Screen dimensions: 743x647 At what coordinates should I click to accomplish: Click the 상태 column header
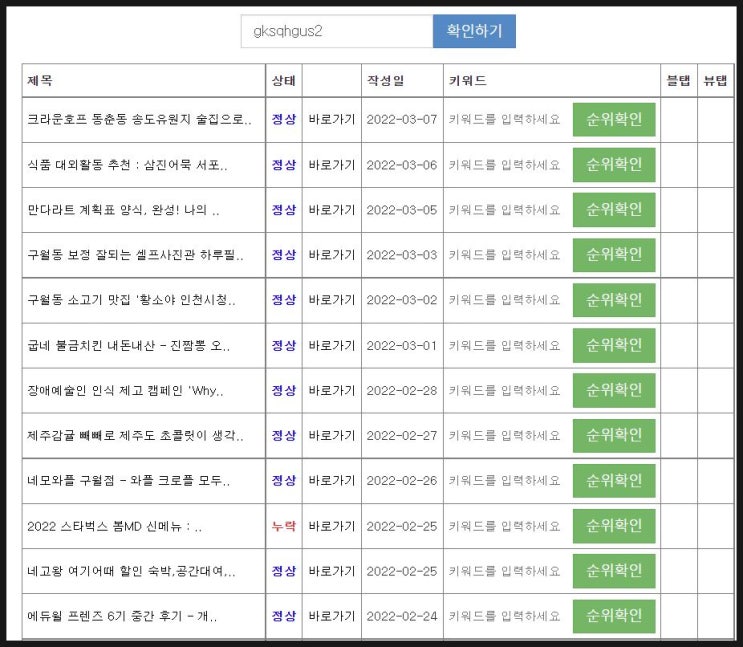283,81
